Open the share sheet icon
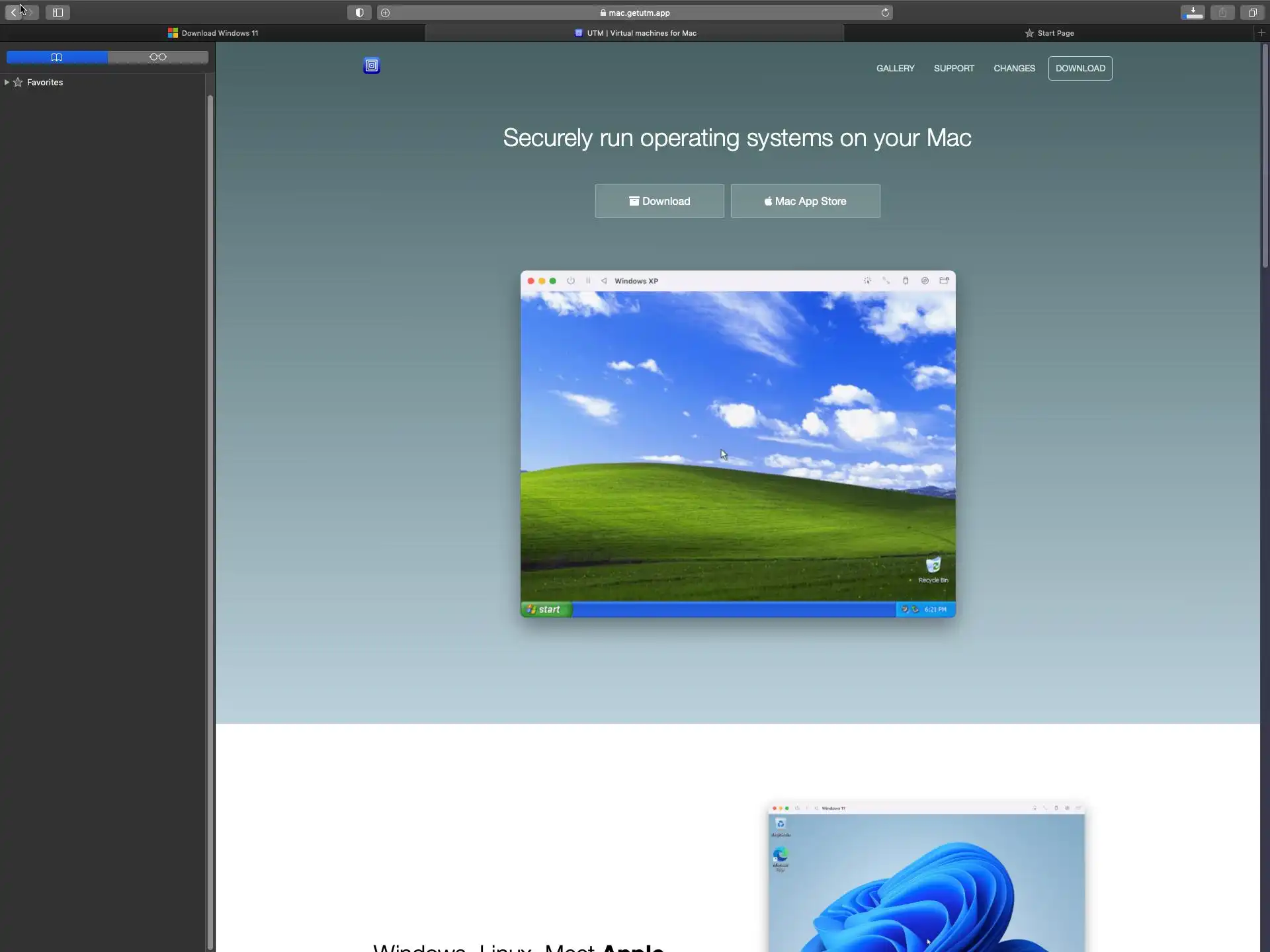The width and height of the screenshot is (1270, 952). coord(1222,13)
